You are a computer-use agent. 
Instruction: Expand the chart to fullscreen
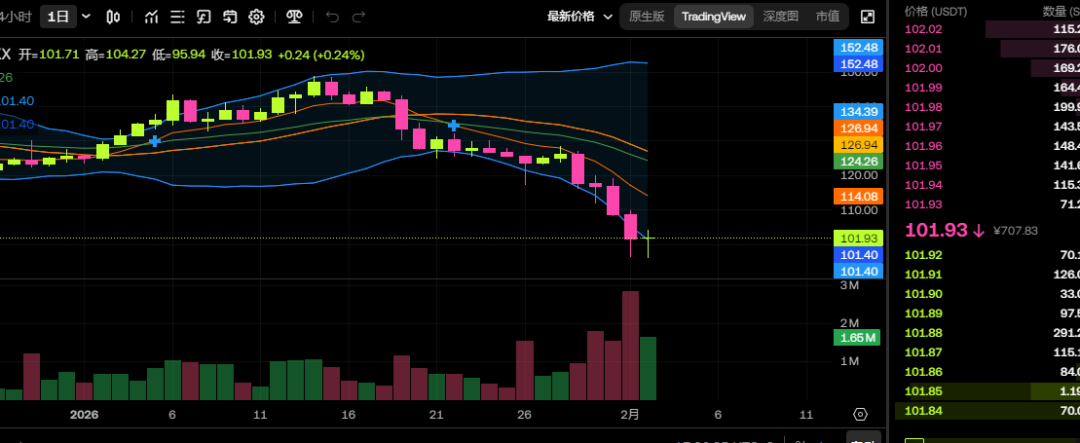867,16
